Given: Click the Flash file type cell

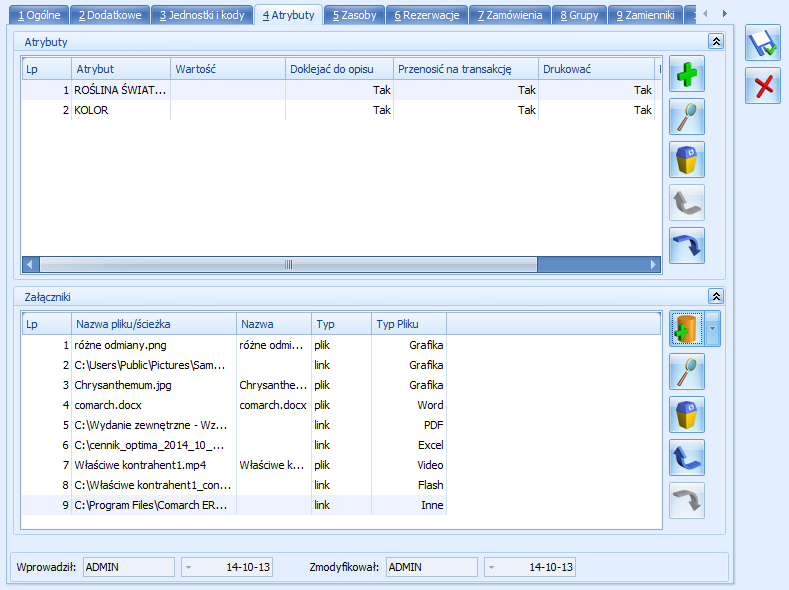Looking at the screenshot, I should pos(409,485).
